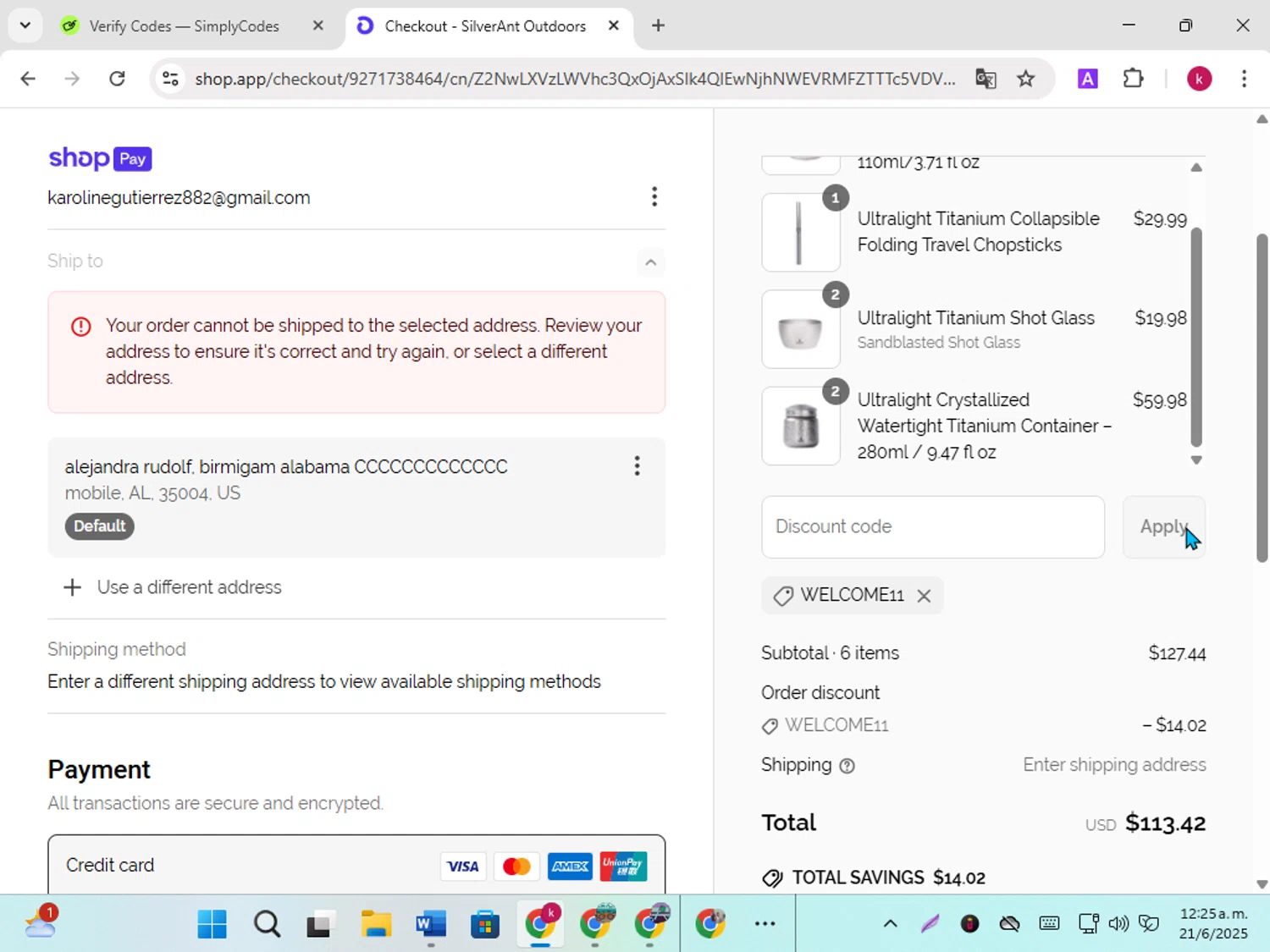This screenshot has height=952, width=1270.
Task: Click Use a different address
Action: coord(173,587)
